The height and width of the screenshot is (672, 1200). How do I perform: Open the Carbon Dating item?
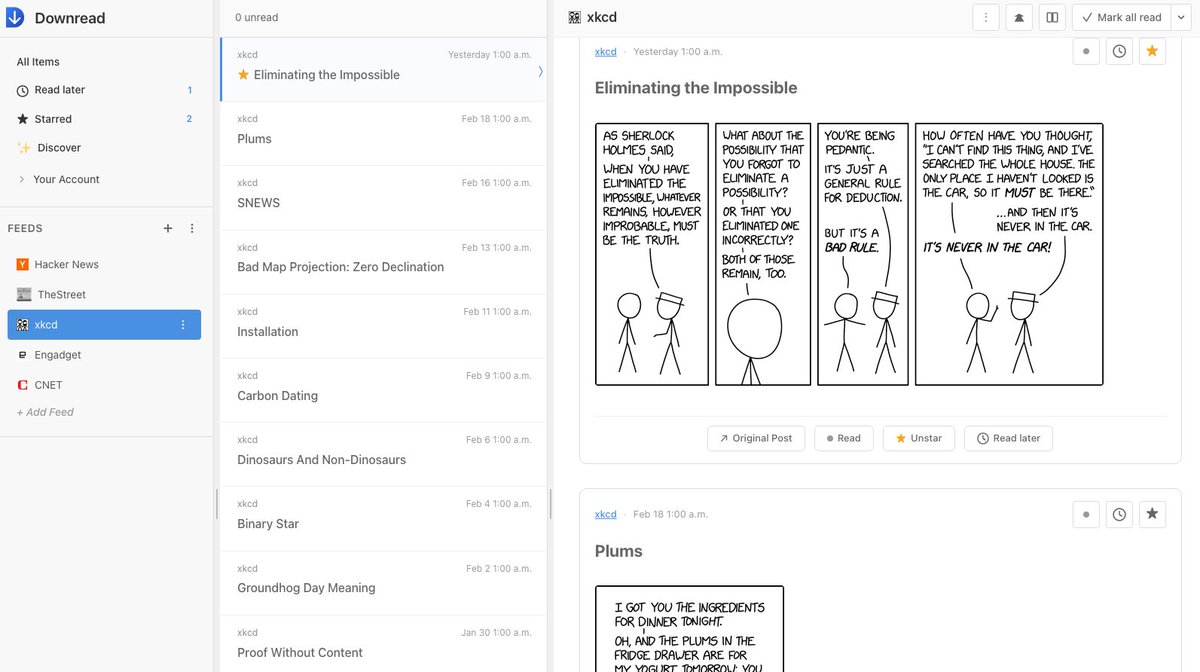384,390
